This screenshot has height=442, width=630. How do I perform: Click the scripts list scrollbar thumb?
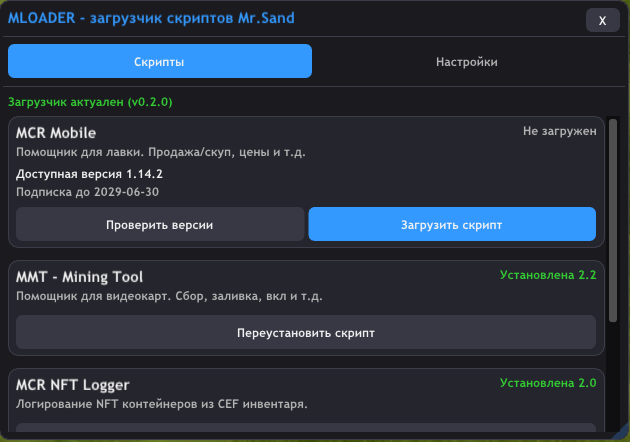pyautogui.click(x=613, y=220)
